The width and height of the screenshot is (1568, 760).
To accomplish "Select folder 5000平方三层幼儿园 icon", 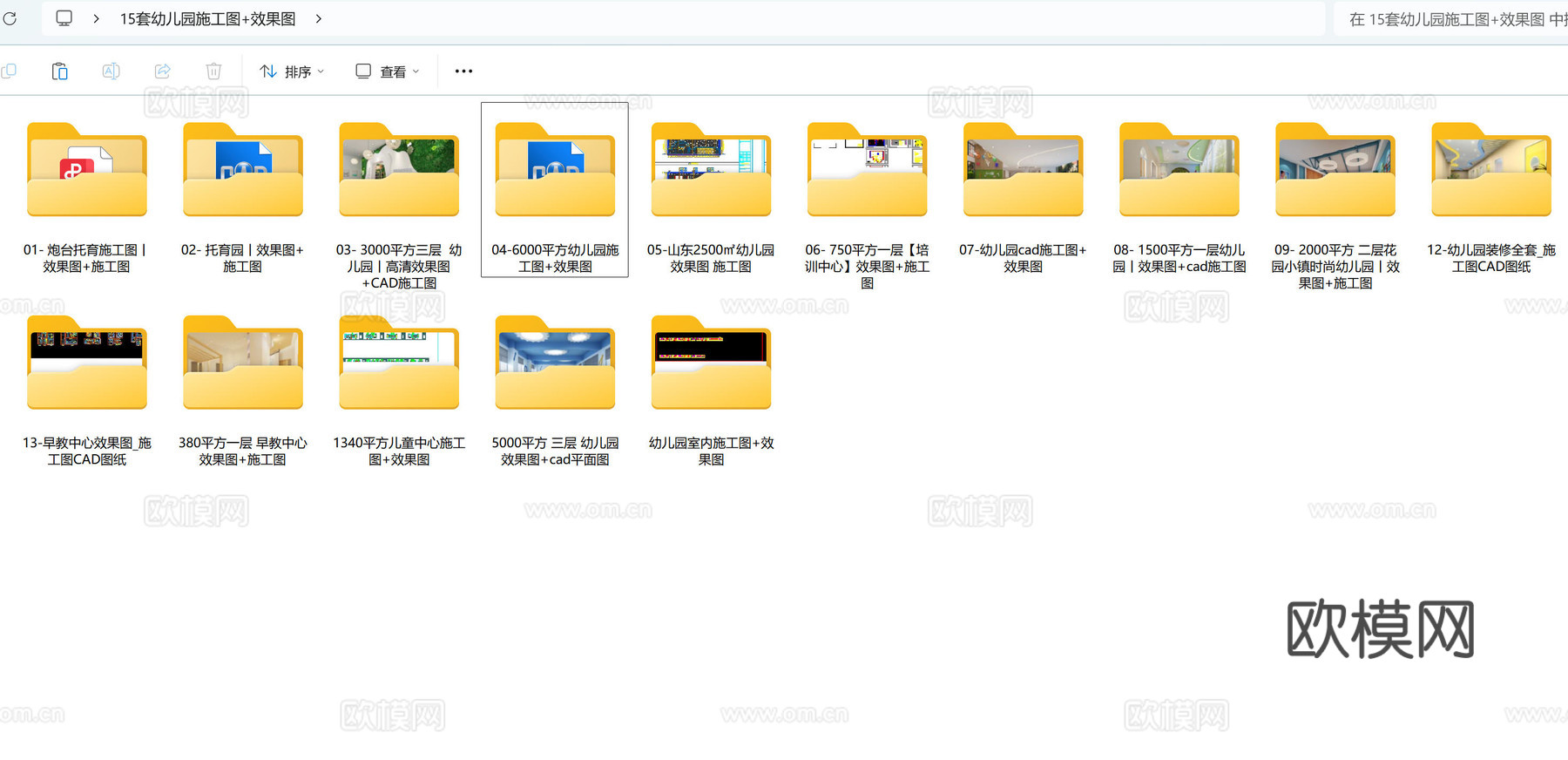I will tap(555, 363).
